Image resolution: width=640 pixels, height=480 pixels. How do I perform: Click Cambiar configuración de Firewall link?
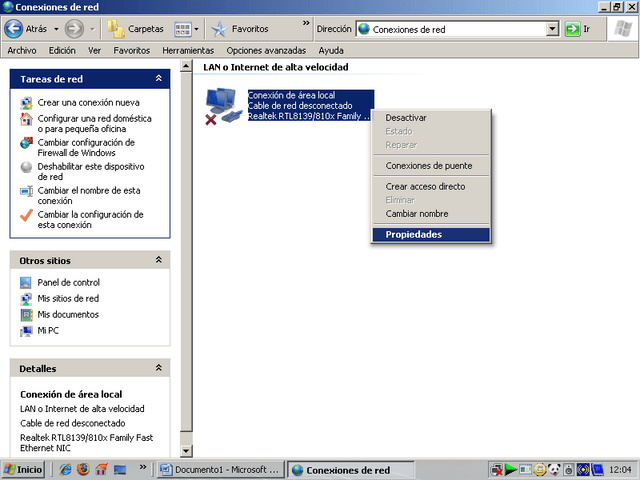coord(86,148)
